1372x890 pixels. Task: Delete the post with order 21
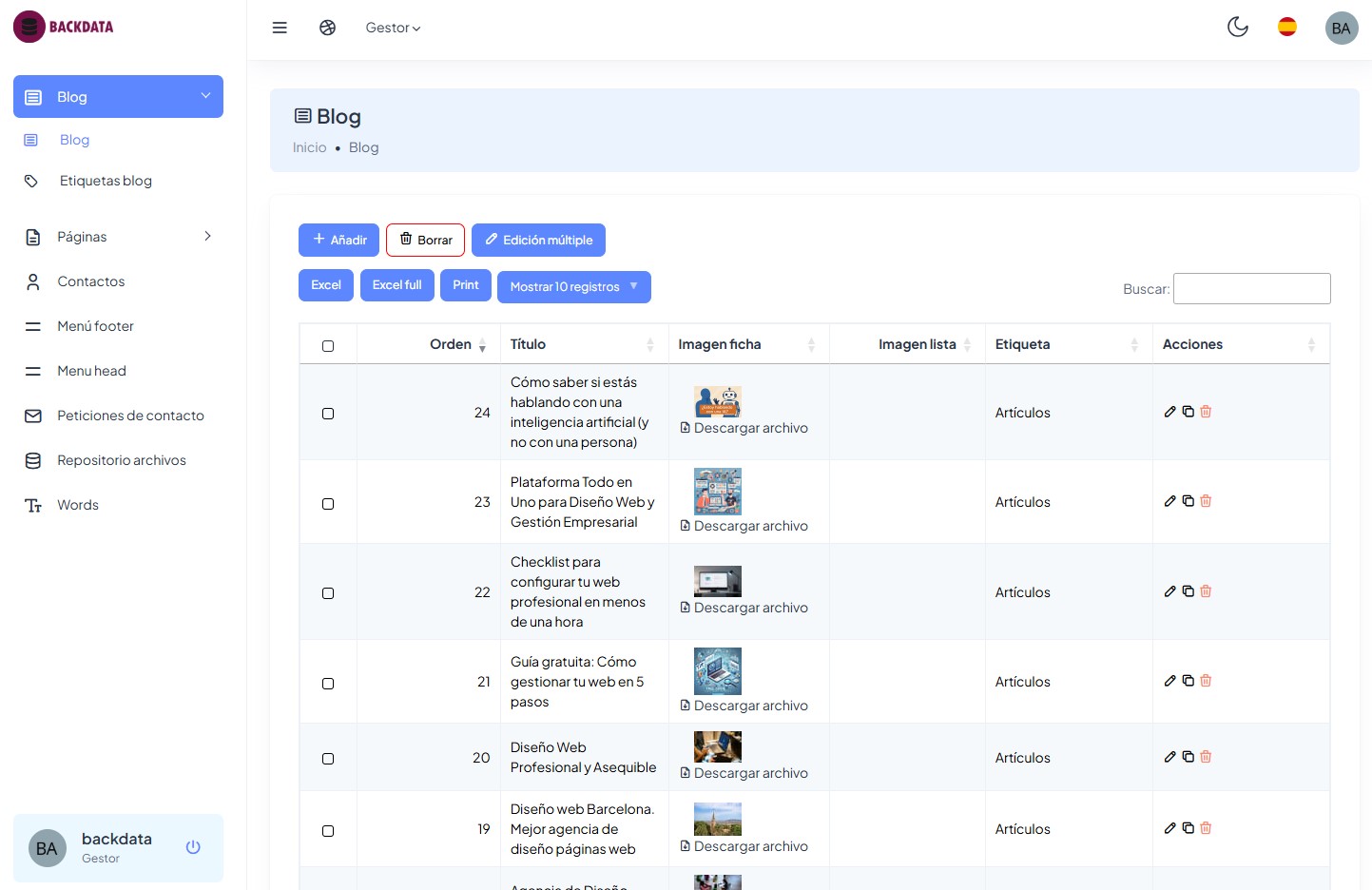click(1206, 681)
